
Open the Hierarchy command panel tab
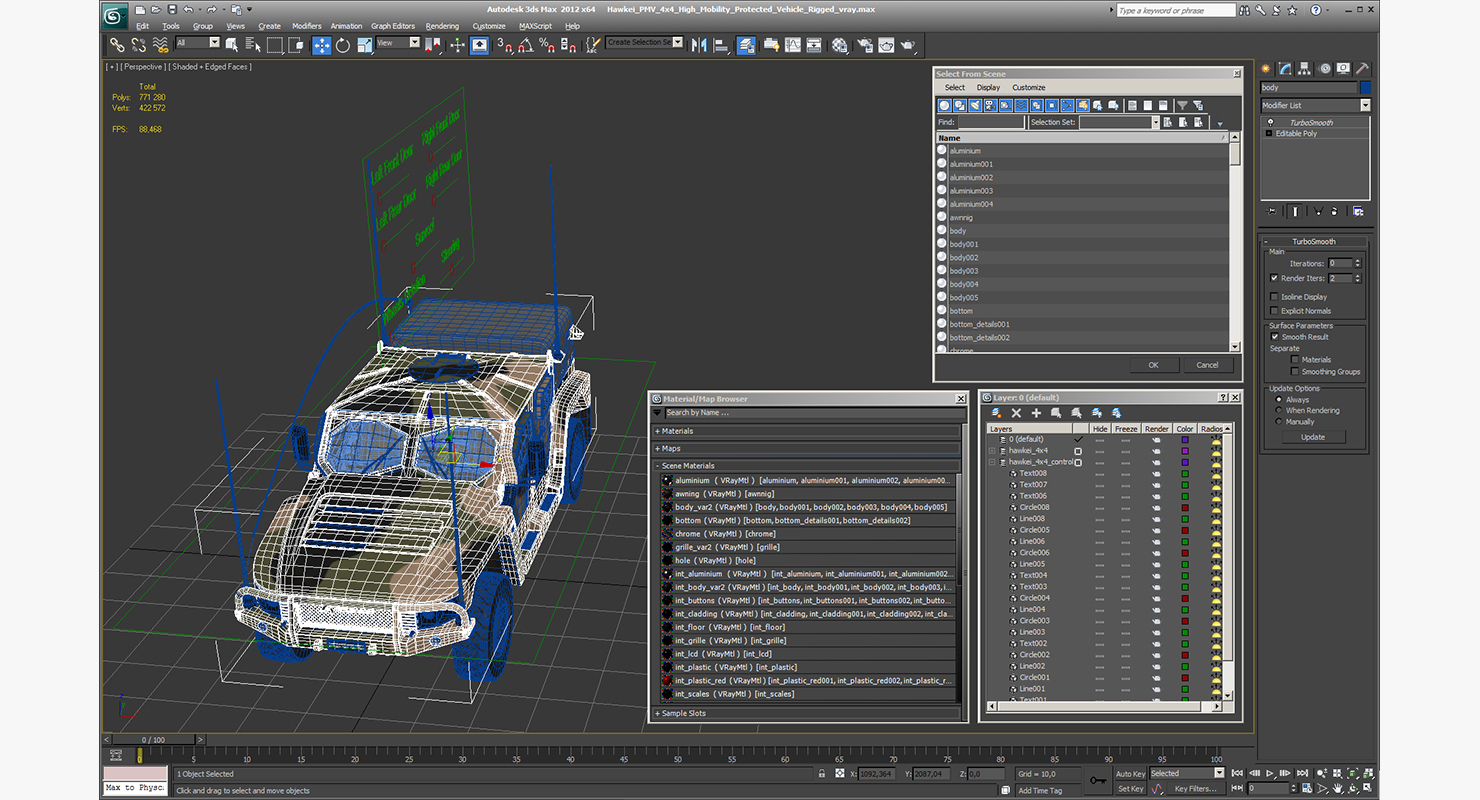coord(1305,69)
